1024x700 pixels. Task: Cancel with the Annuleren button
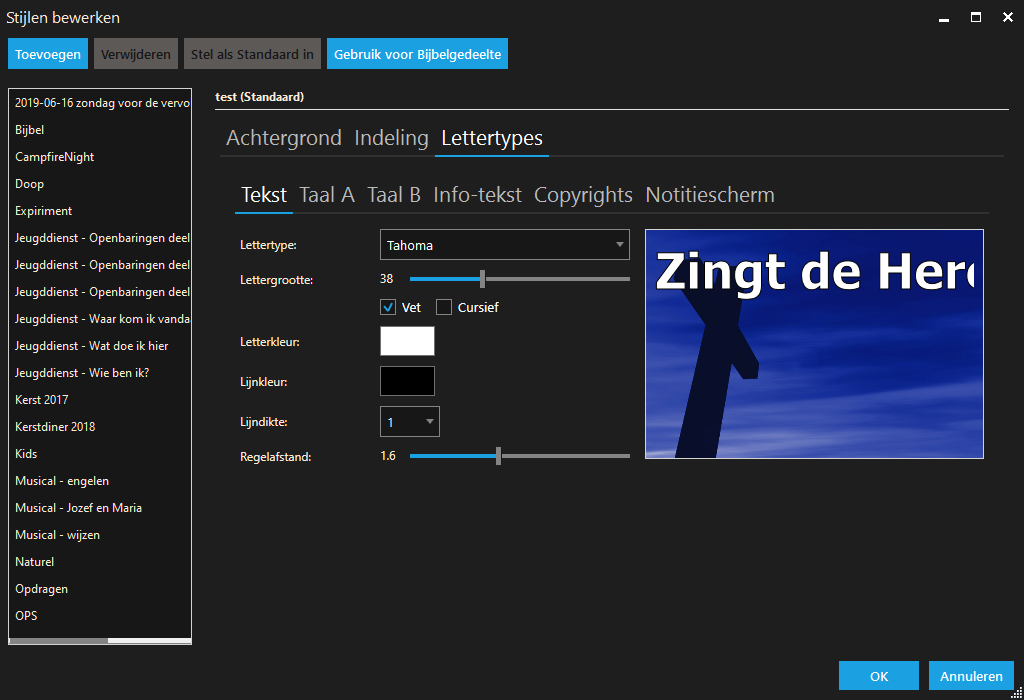click(x=971, y=676)
